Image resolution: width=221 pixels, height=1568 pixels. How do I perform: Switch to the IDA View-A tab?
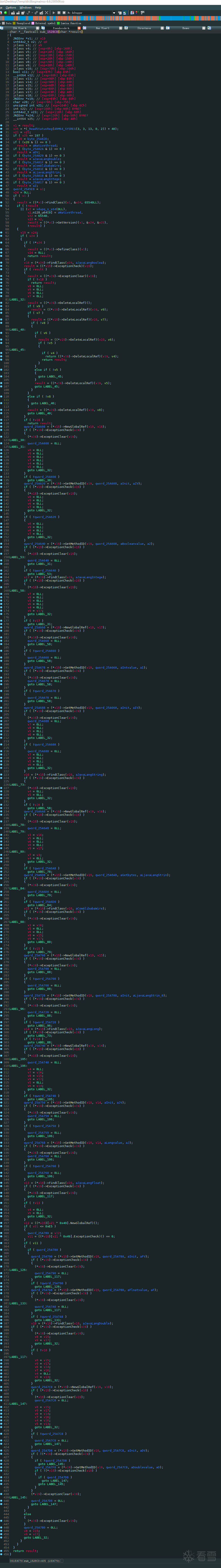(19, 28)
